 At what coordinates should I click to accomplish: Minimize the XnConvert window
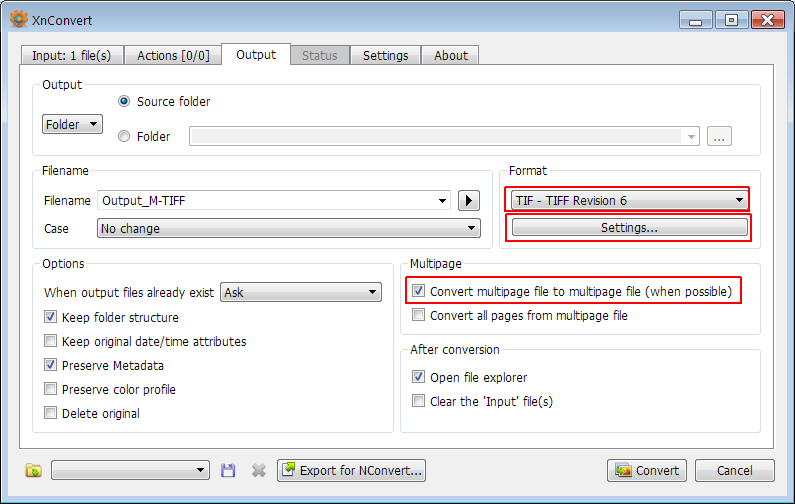pos(696,21)
